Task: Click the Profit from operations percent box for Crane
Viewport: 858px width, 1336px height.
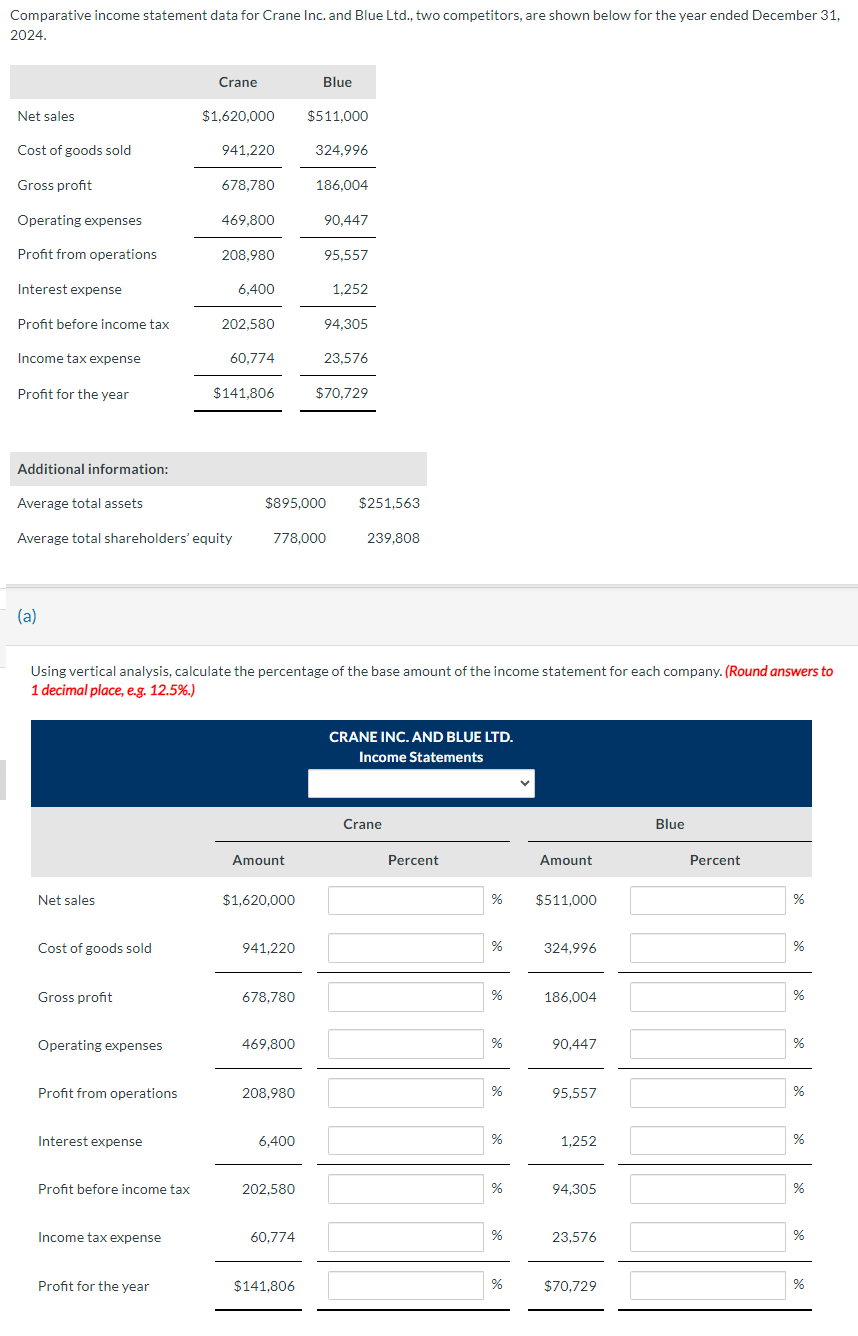Action: click(x=405, y=1092)
